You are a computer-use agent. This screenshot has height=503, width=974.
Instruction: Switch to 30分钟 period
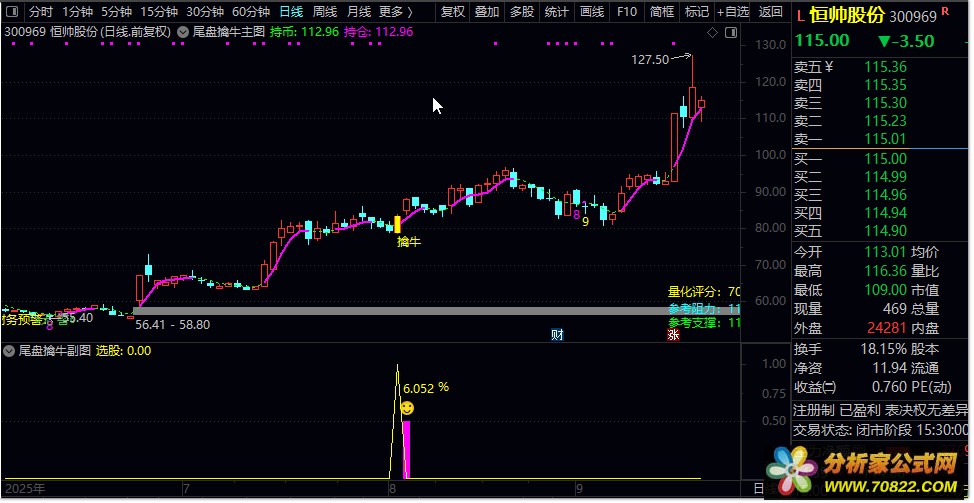point(205,12)
